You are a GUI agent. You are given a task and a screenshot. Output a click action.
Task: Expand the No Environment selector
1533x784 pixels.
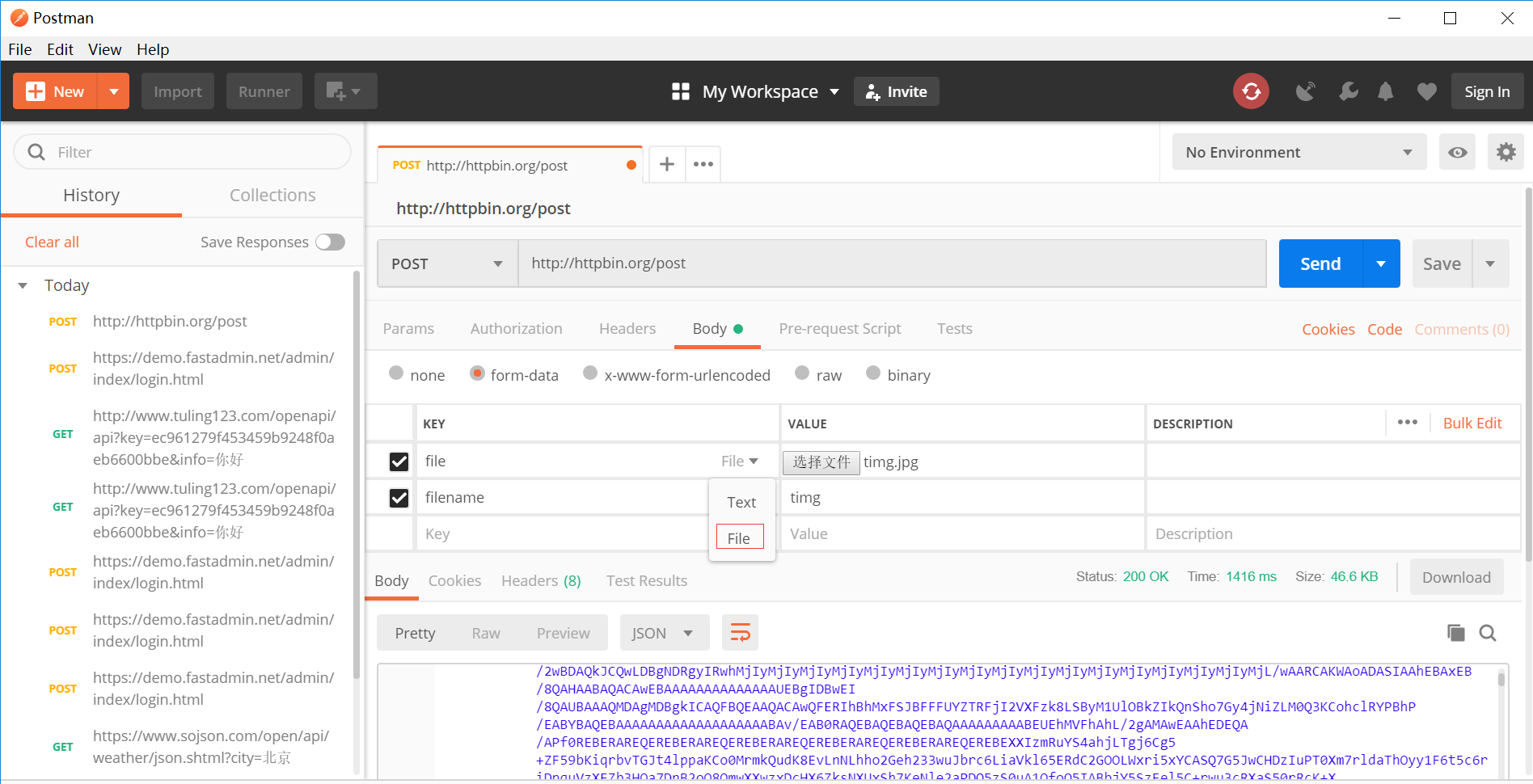[1298, 152]
